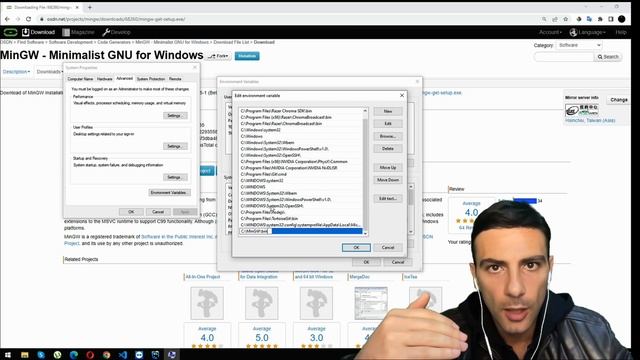This screenshot has height=360, width=640.
Task: Select the nodejs path entry
Action: coord(300,212)
